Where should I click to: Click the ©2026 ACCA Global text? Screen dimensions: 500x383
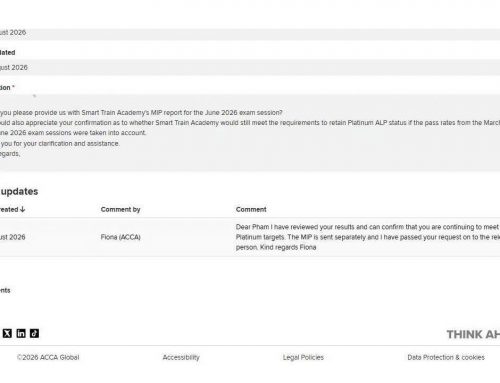48,357
